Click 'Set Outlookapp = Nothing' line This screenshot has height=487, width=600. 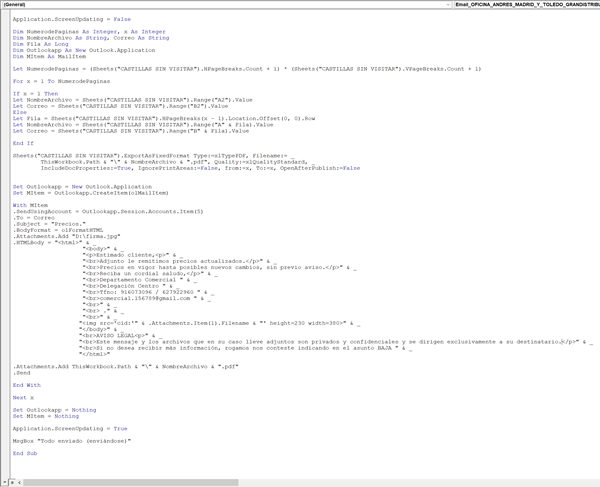[54, 410]
